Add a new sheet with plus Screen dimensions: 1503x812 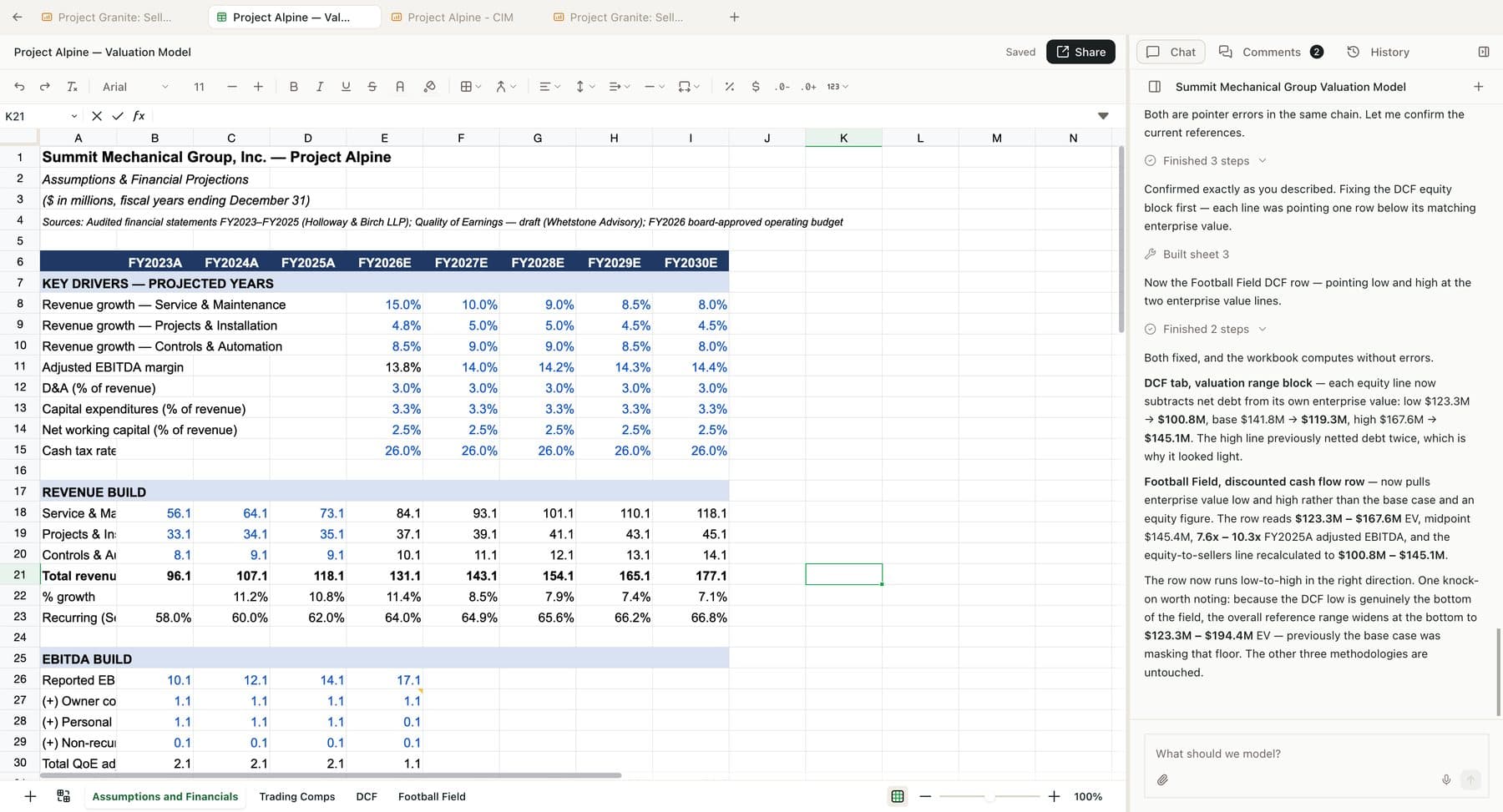30,797
